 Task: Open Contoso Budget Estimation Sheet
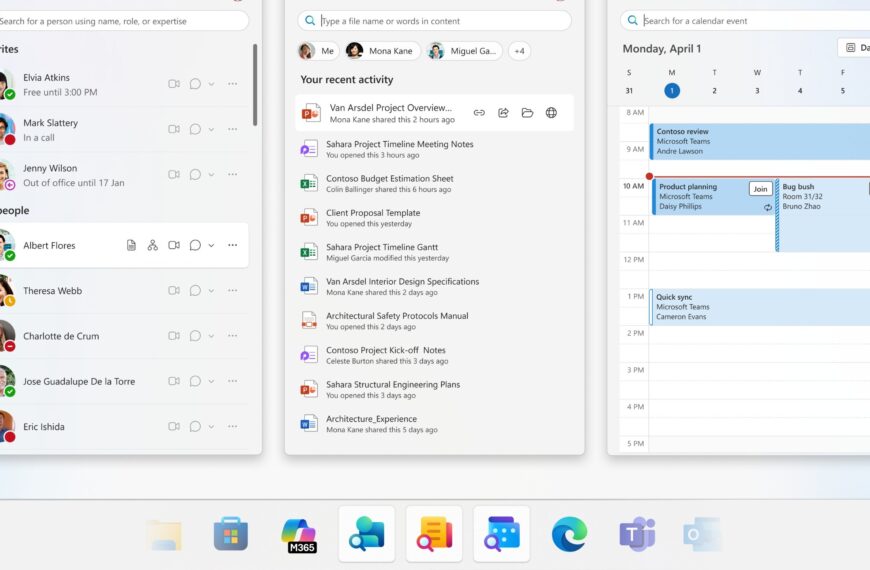pos(434,183)
